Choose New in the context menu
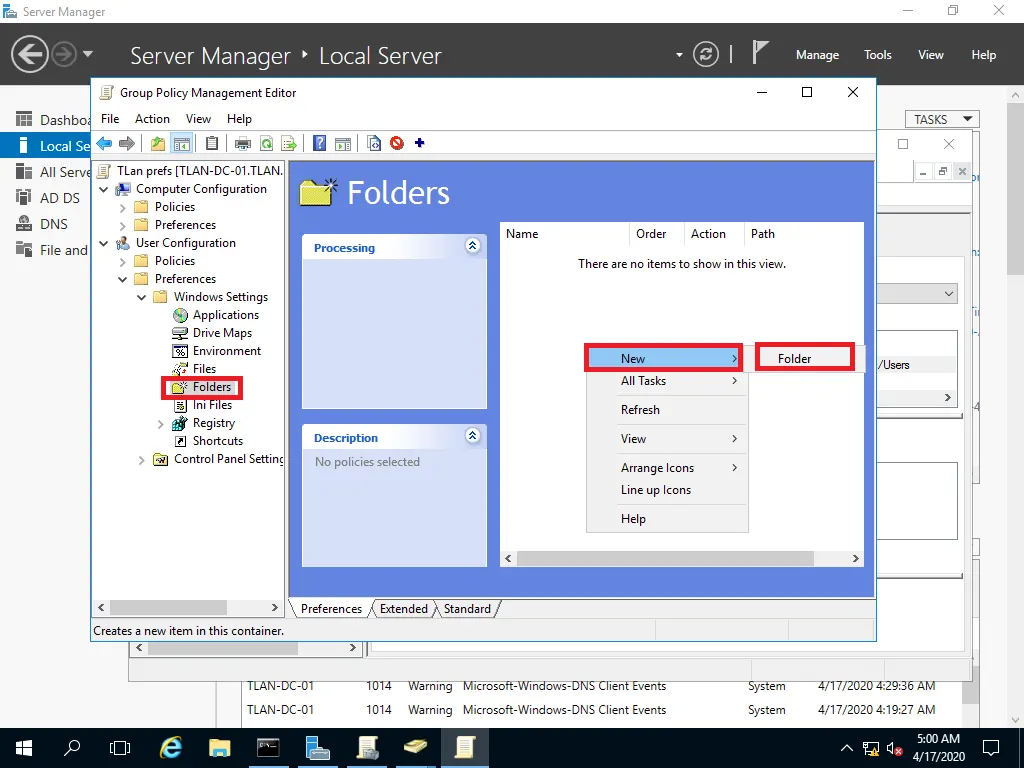 tap(664, 359)
